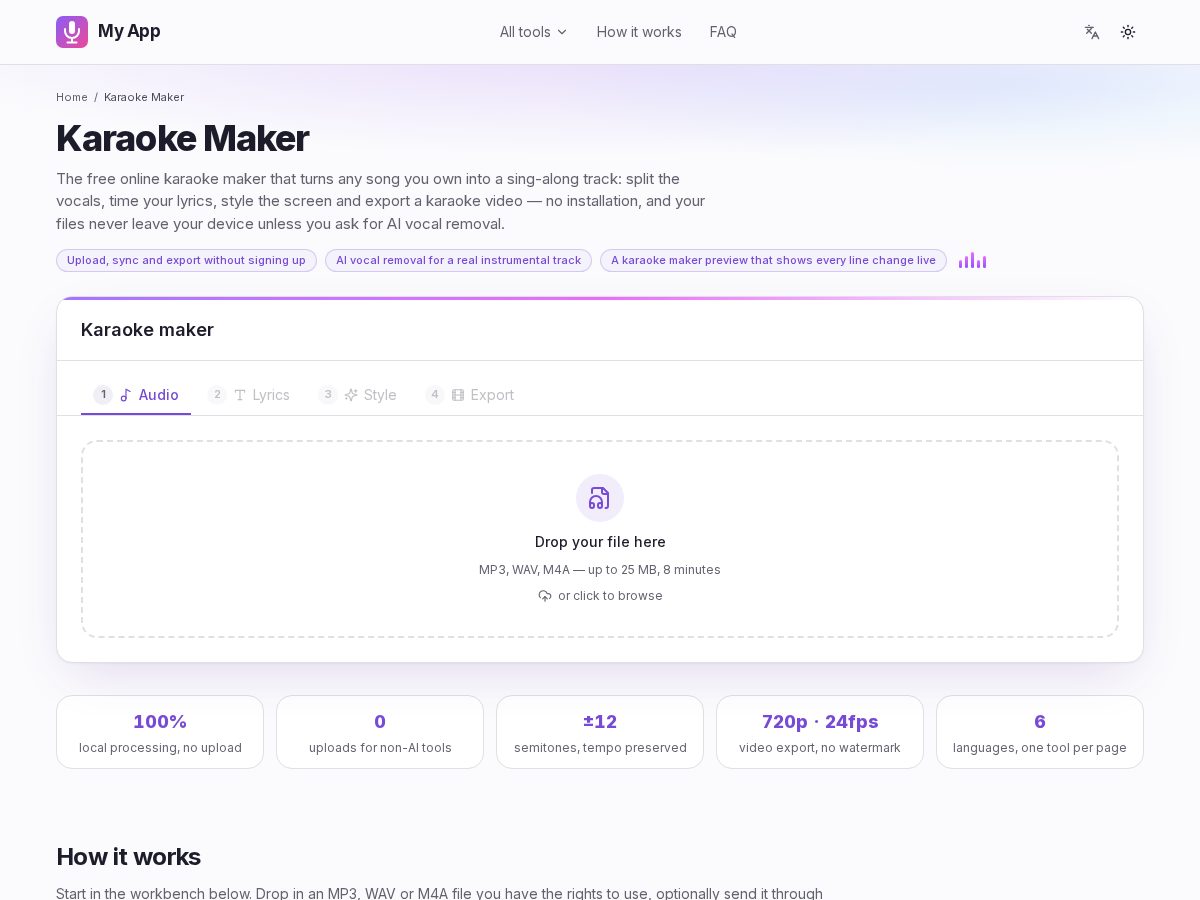Switch to the Lyrics step tab
This screenshot has height=900, width=1200.
point(249,395)
